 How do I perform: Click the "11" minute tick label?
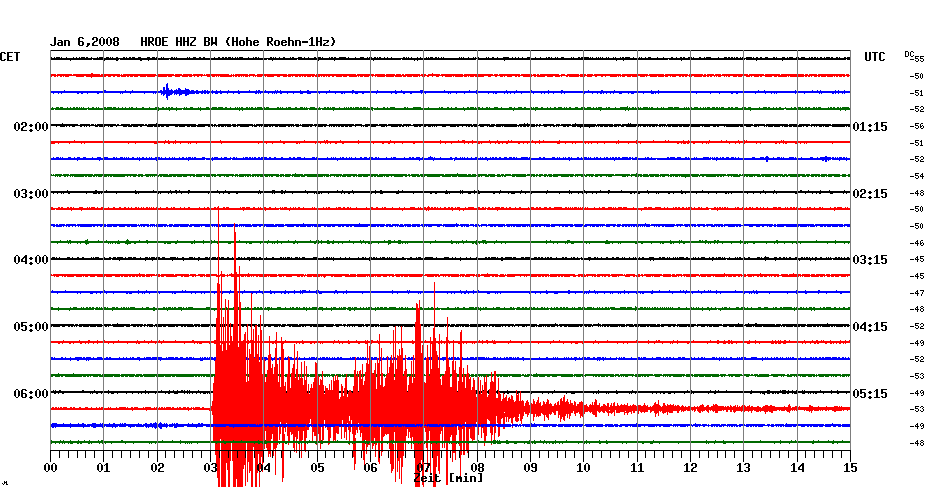pyautogui.click(x=637, y=468)
